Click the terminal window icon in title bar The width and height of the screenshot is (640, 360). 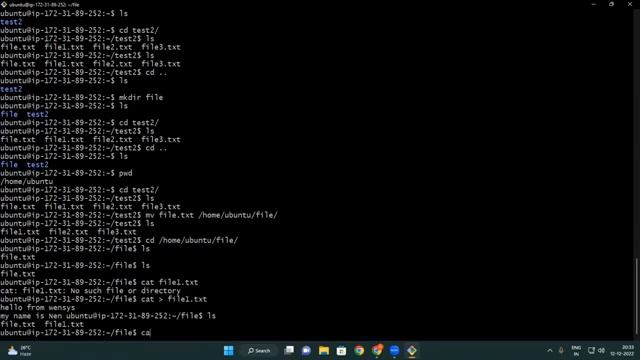[x=4, y=4]
